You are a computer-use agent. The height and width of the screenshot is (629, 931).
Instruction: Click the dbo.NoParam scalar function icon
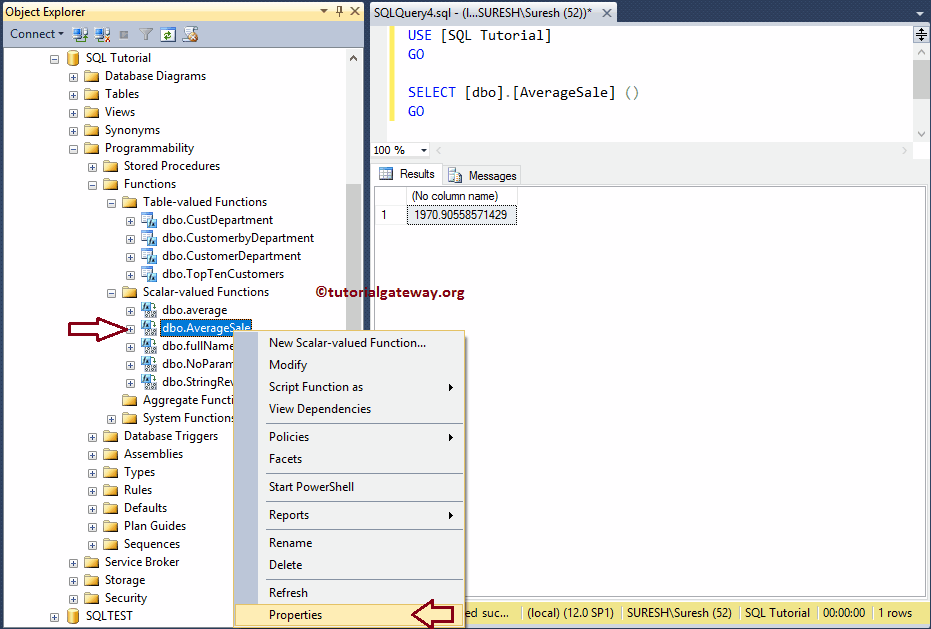coord(149,364)
